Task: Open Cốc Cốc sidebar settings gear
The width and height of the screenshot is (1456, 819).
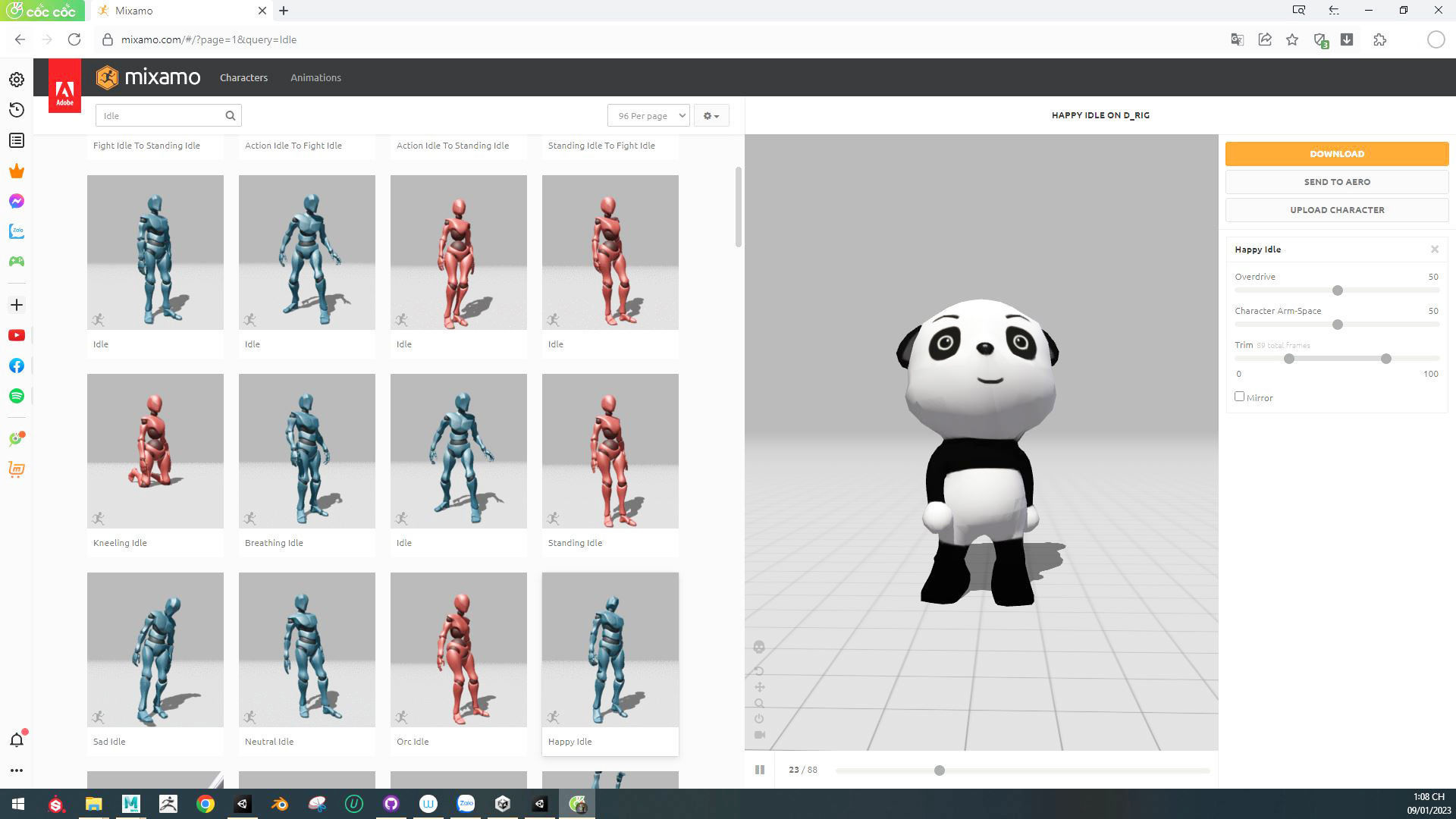Action: pos(17,80)
